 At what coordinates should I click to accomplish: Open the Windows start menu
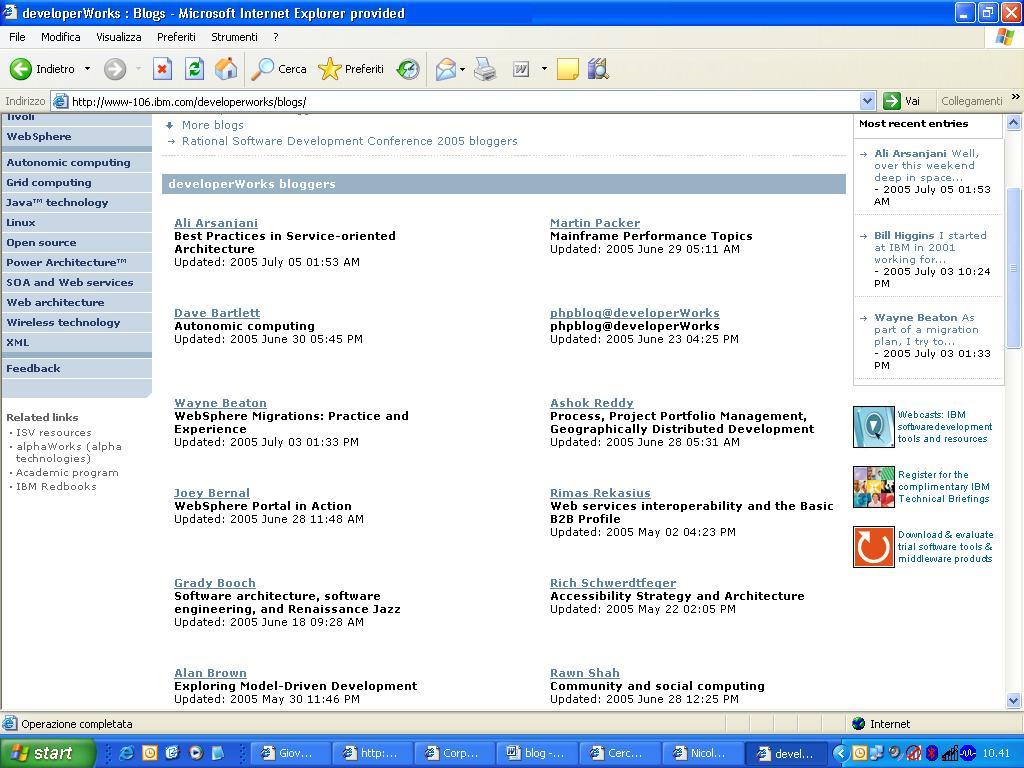point(47,753)
